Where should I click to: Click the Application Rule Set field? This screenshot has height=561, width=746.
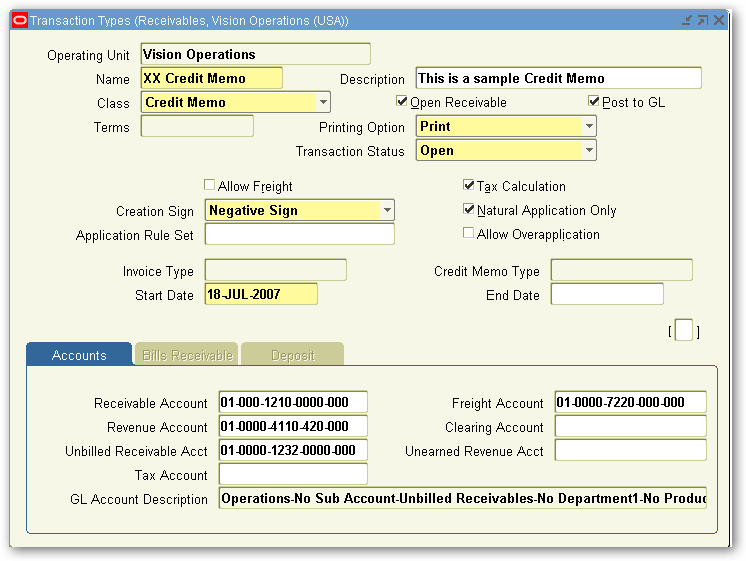[300, 235]
